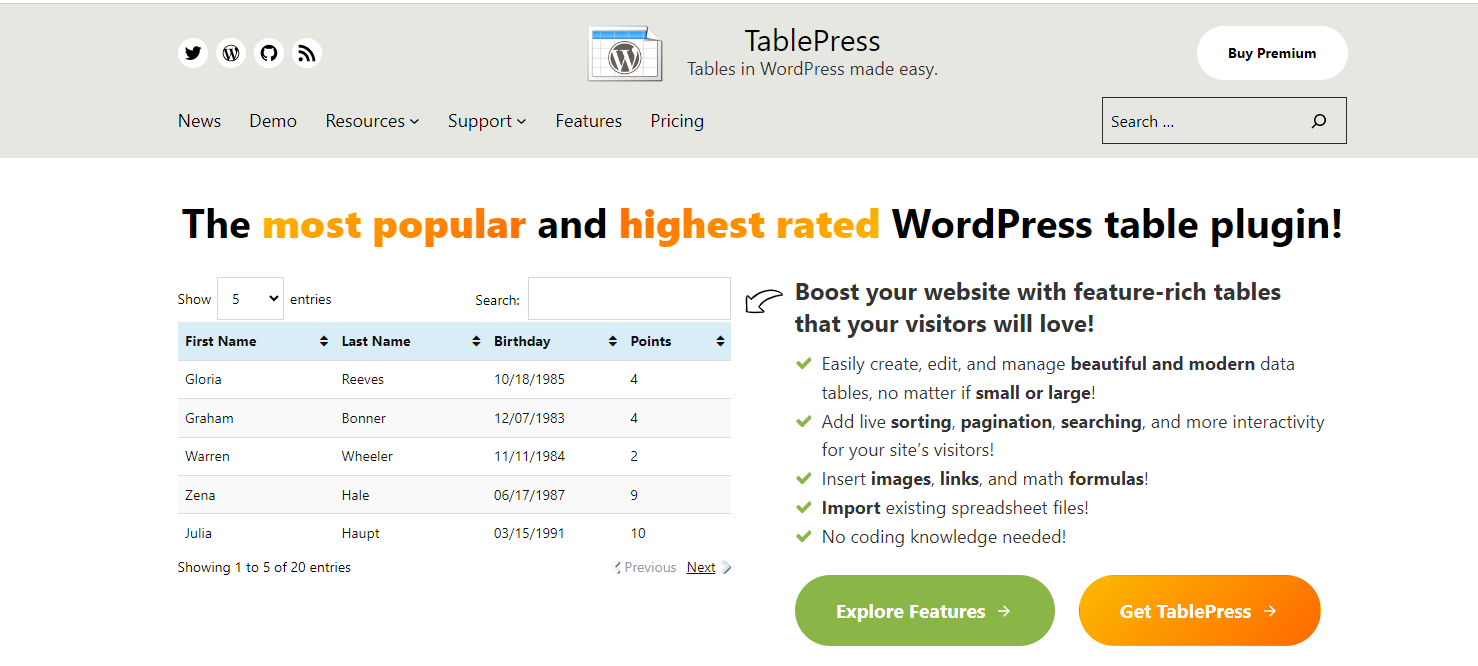Click the birthday 03/15/1991
The width and height of the screenshot is (1478, 666).
[529, 533]
